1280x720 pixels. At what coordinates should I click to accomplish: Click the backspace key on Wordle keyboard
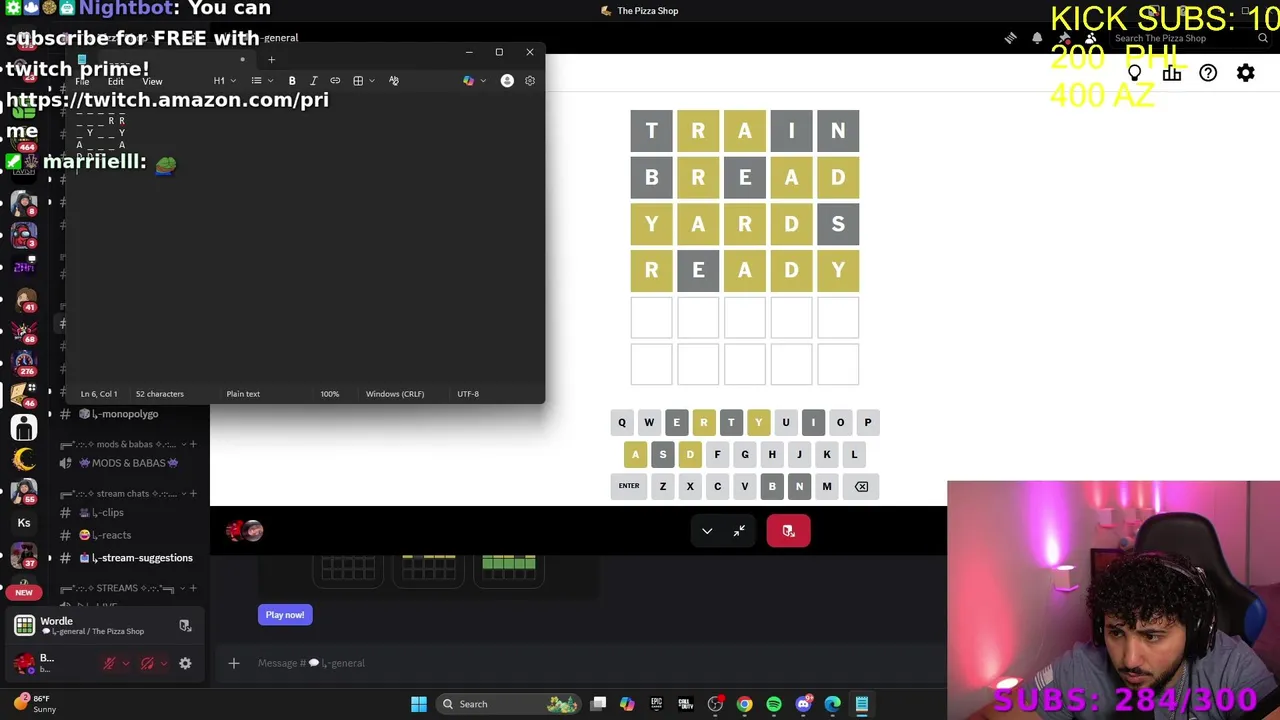pos(861,486)
